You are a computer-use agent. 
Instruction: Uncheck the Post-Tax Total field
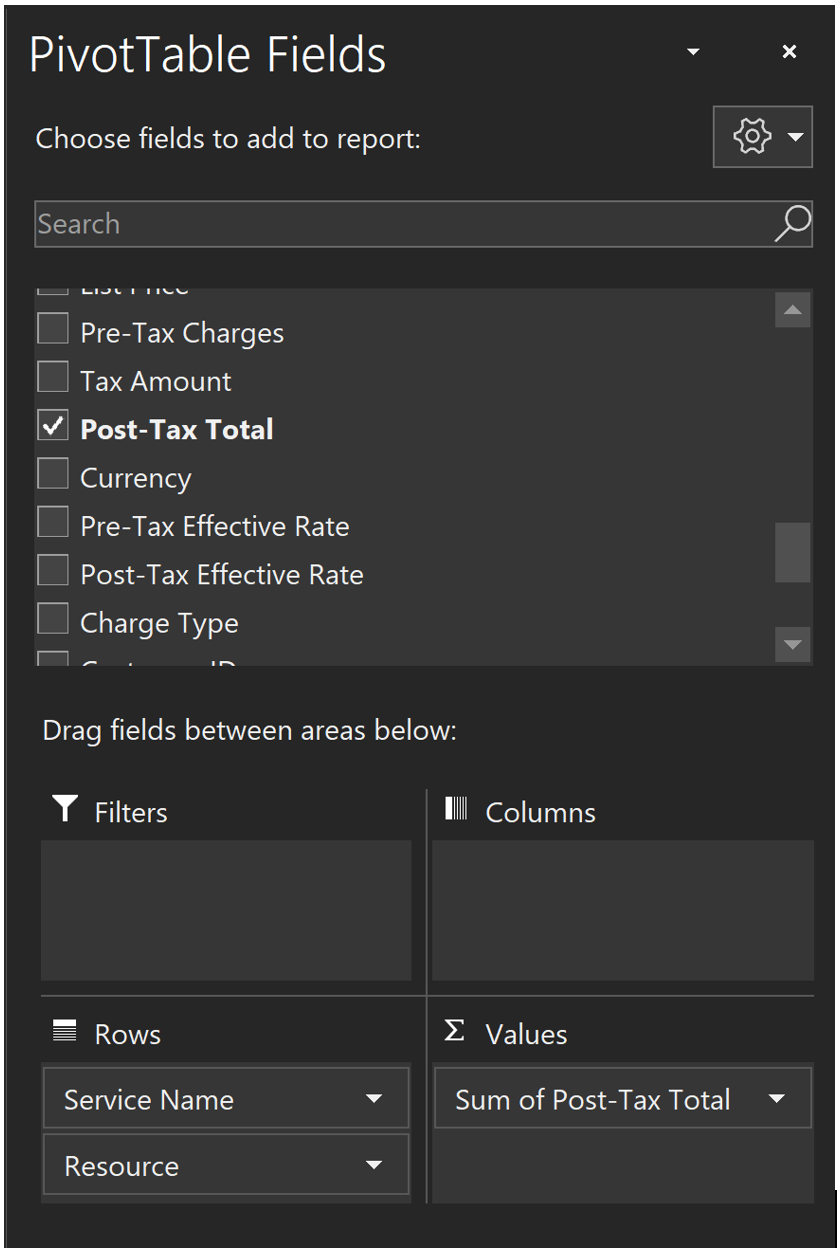53,426
